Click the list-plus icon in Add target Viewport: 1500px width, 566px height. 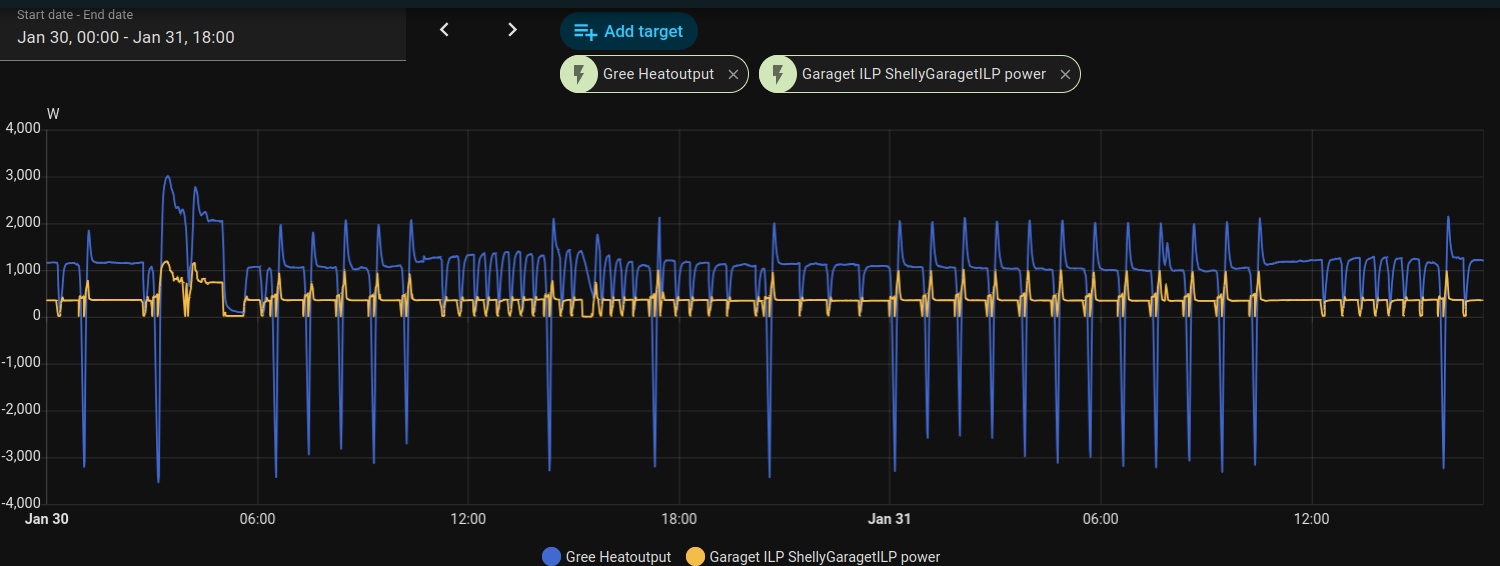[585, 32]
